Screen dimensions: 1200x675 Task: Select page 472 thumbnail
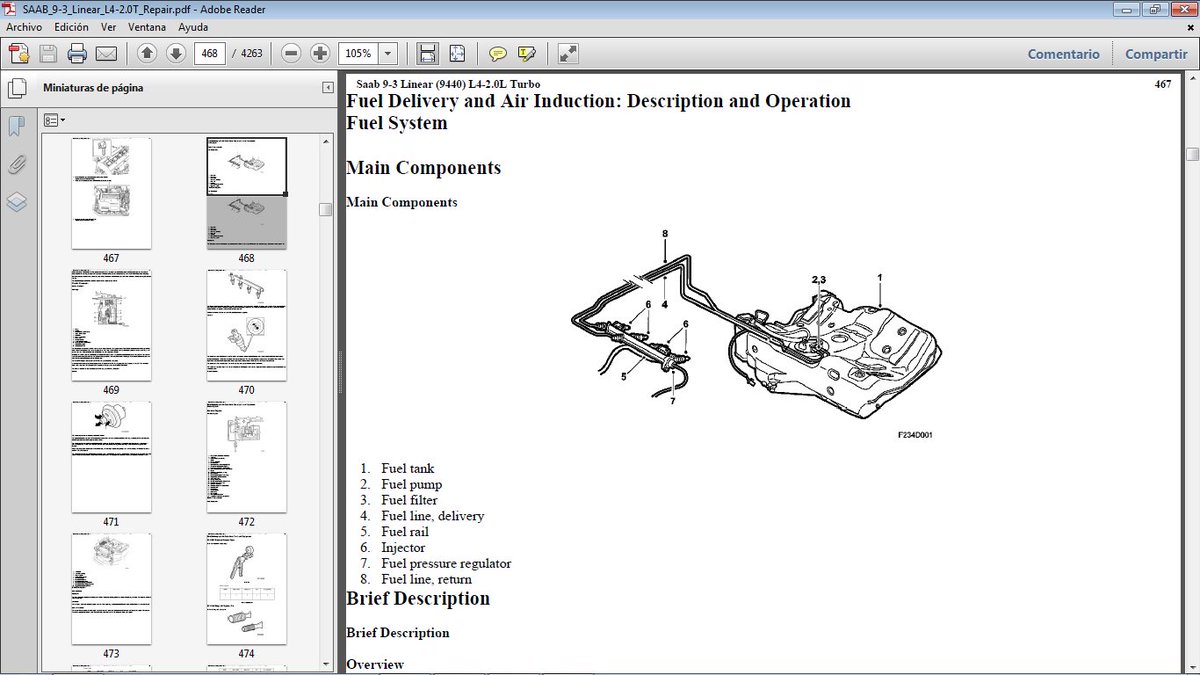pos(246,457)
